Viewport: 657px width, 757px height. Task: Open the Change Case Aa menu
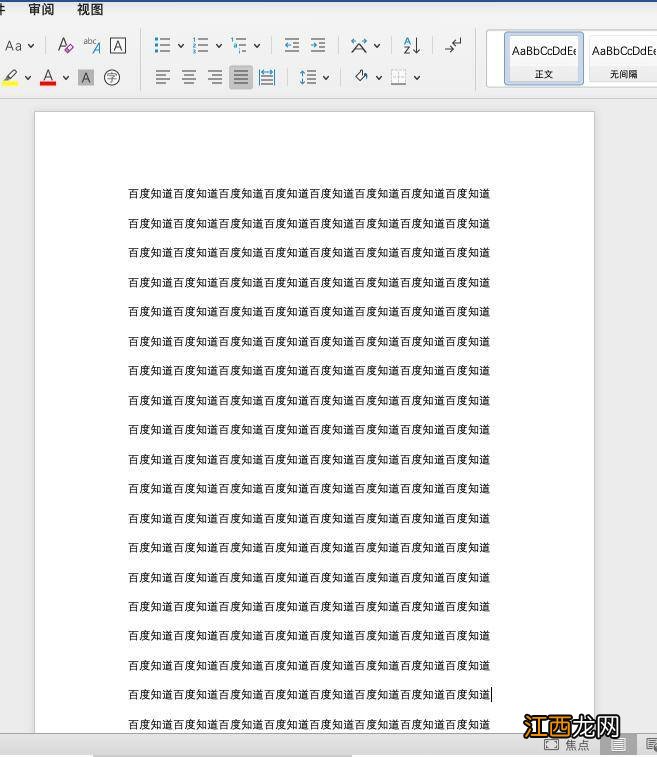pos(19,46)
